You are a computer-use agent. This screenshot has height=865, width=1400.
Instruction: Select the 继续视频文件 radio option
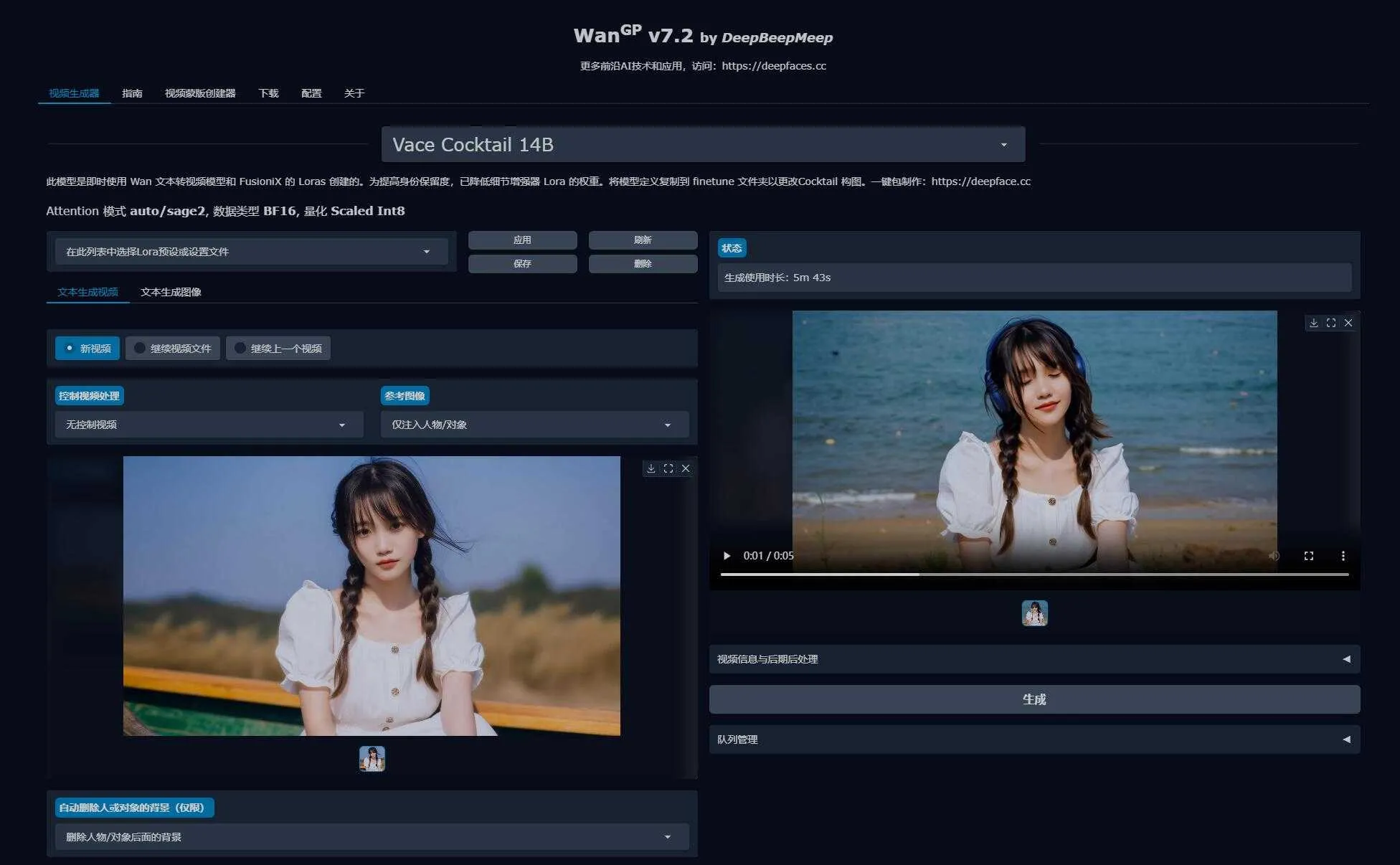coord(173,349)
